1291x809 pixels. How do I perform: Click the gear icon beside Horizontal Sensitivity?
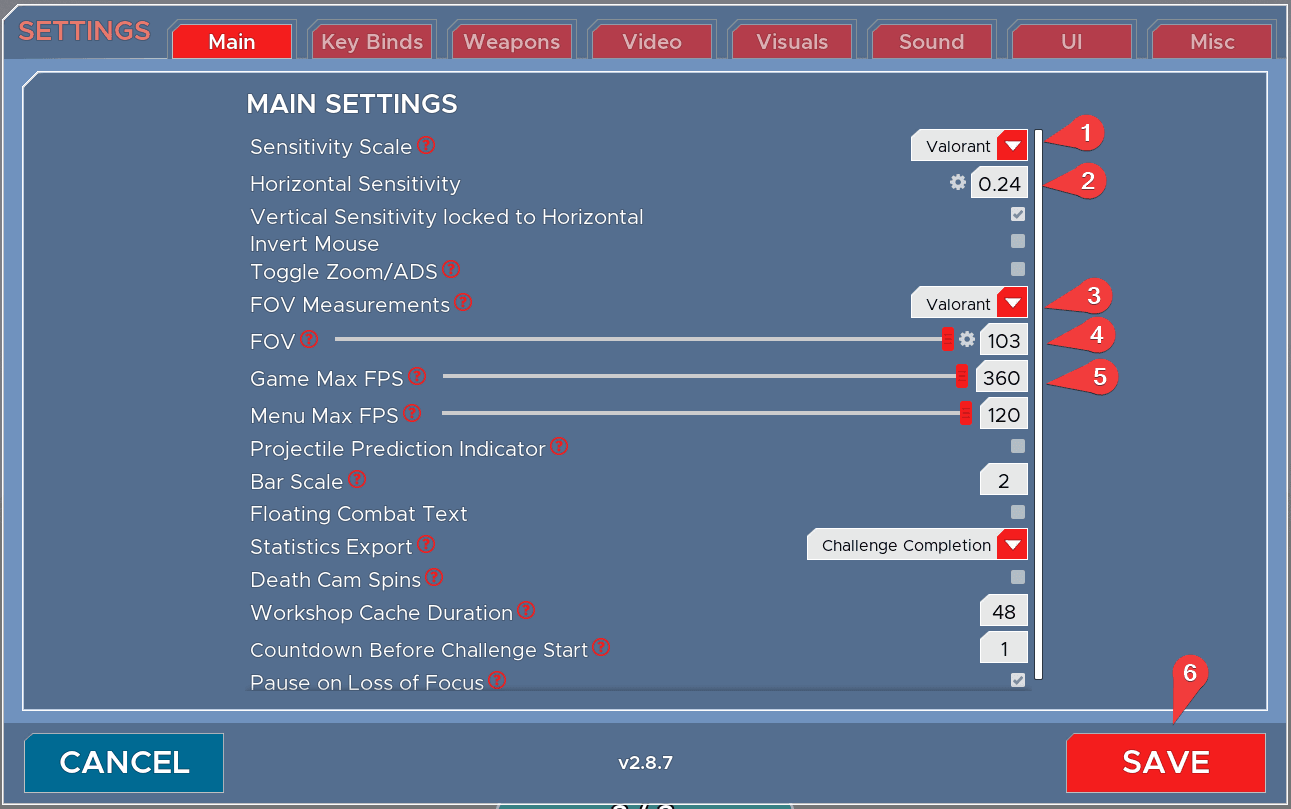coord(958,182)
